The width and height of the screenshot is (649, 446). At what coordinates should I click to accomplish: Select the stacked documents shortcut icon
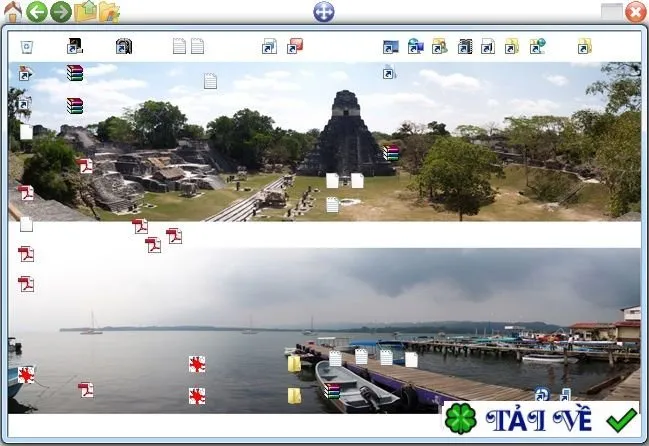[x=269, y=46]
